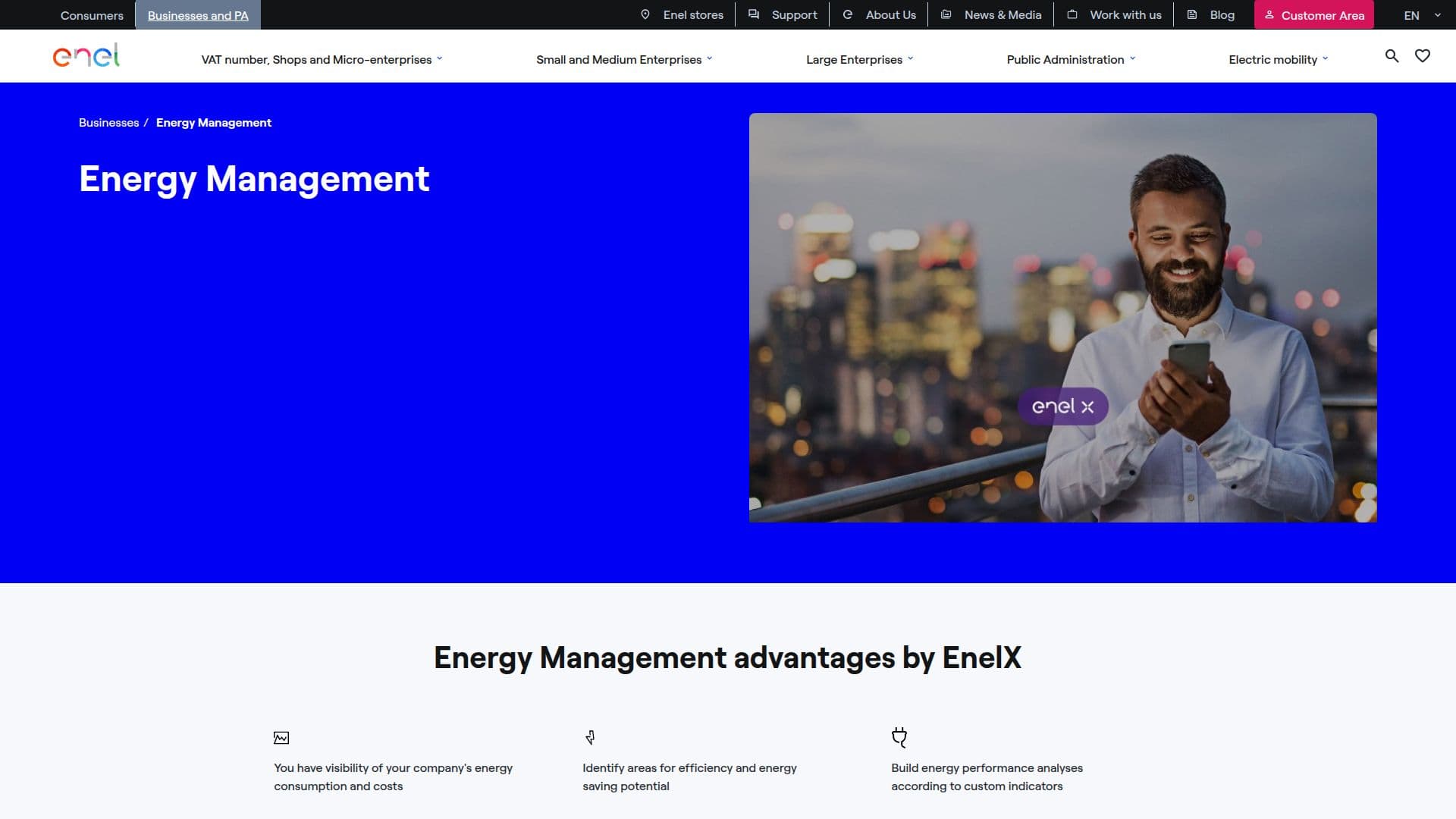Click the Enel logo
The height and width of the screenshot is (819, 1456).
pyautogui.click(x=86, y=55)
